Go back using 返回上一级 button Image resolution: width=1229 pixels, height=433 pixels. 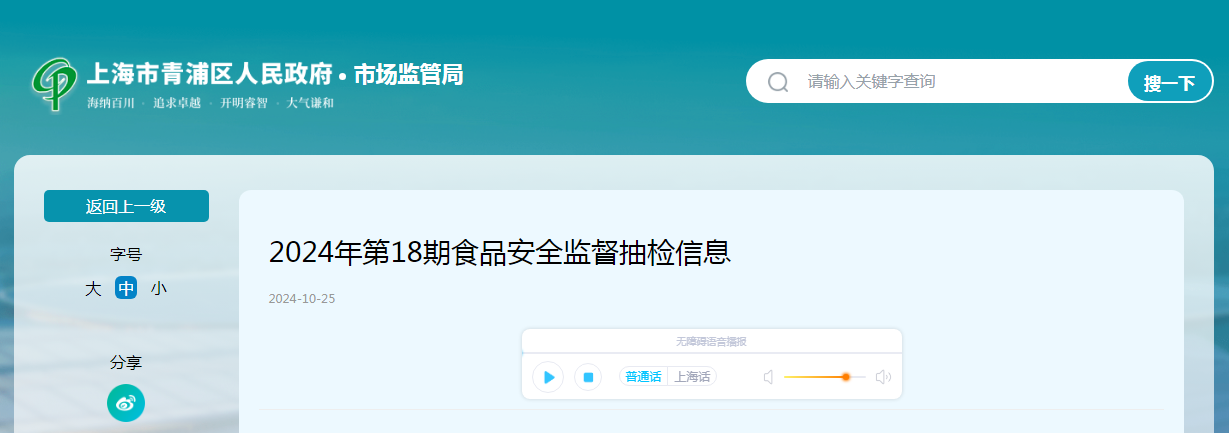tap(126, 206)
